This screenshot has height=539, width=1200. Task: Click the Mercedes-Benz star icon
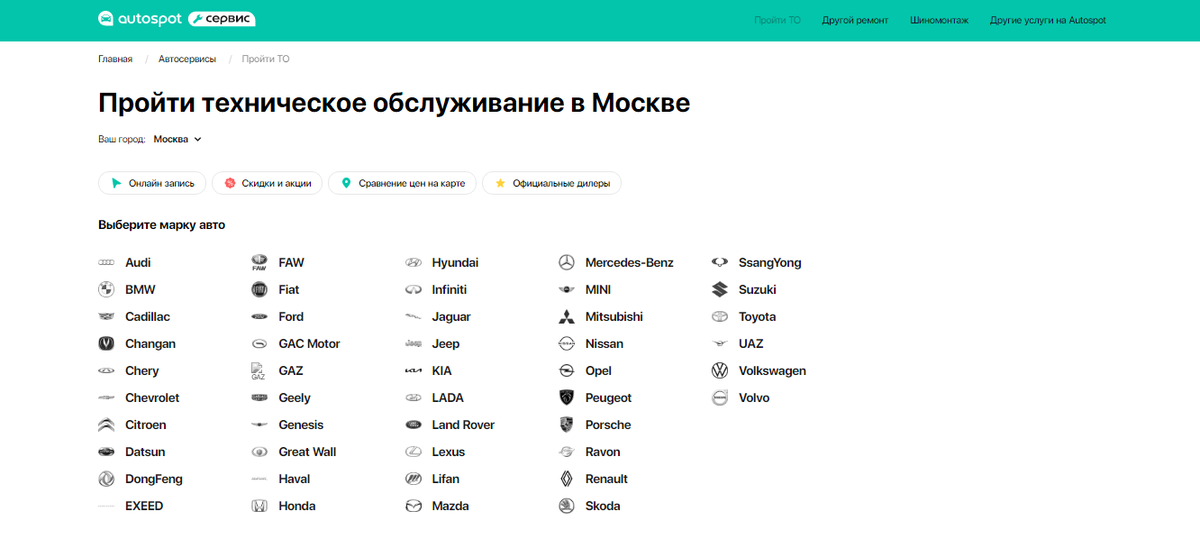coord(566,263)
